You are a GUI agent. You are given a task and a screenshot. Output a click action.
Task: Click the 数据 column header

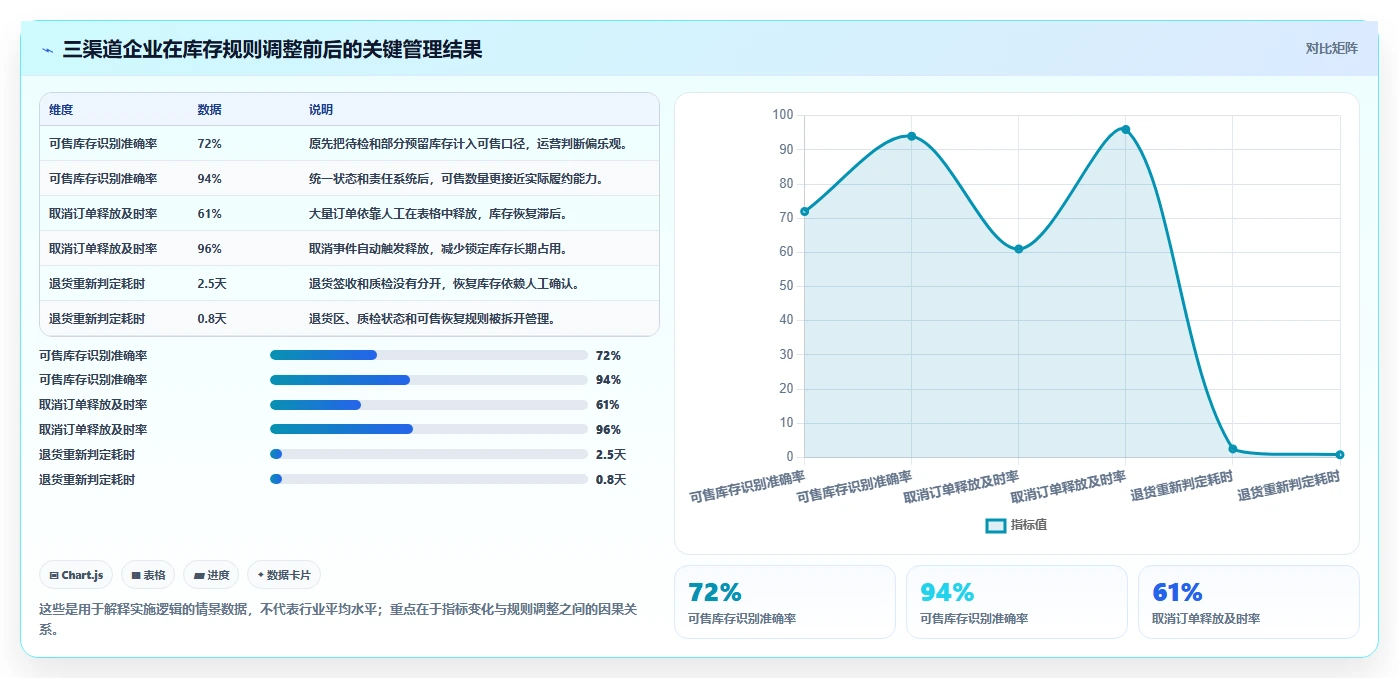pyautogui.click(x=210, y=110)
